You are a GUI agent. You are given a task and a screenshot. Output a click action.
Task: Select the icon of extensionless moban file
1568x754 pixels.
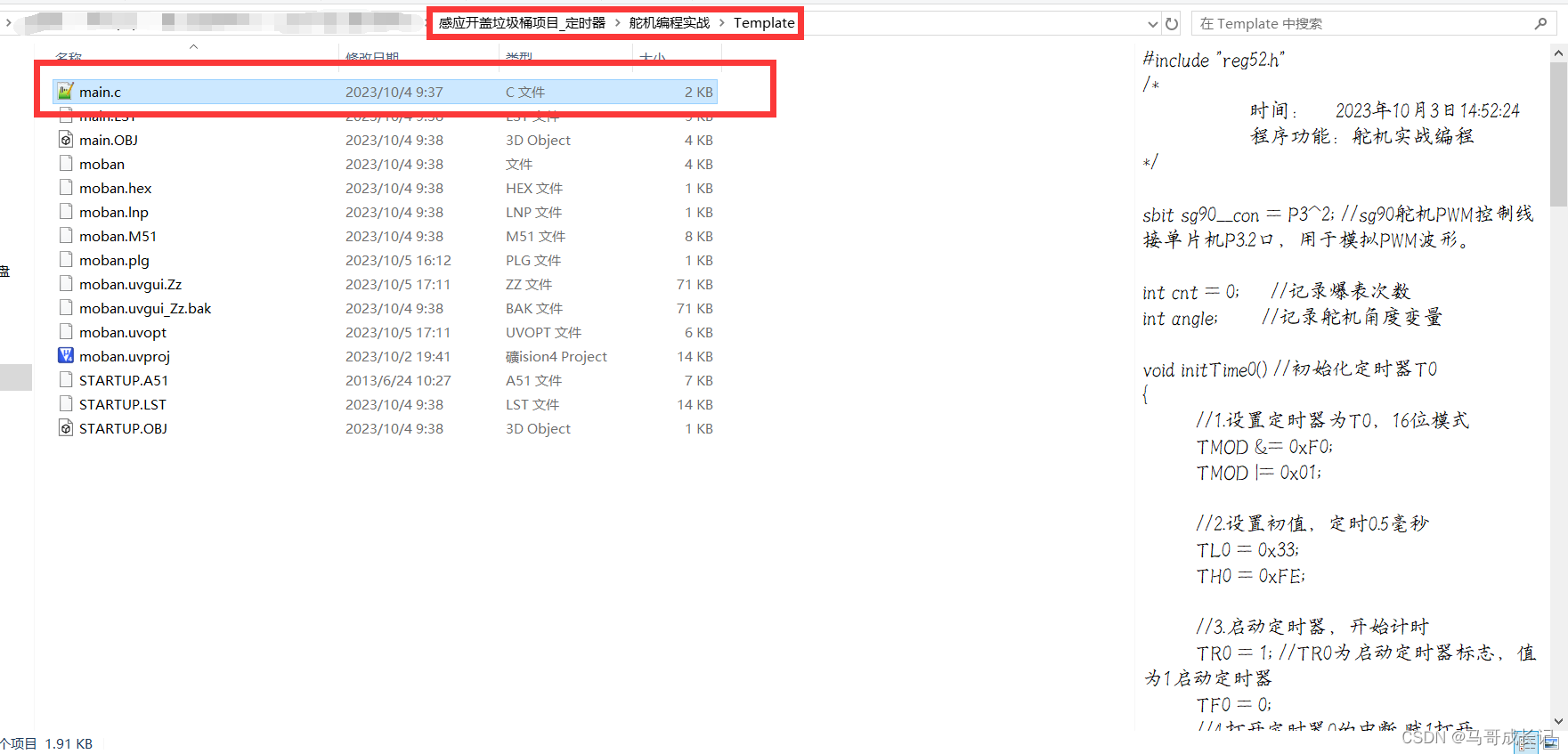(x=65, y=163)
